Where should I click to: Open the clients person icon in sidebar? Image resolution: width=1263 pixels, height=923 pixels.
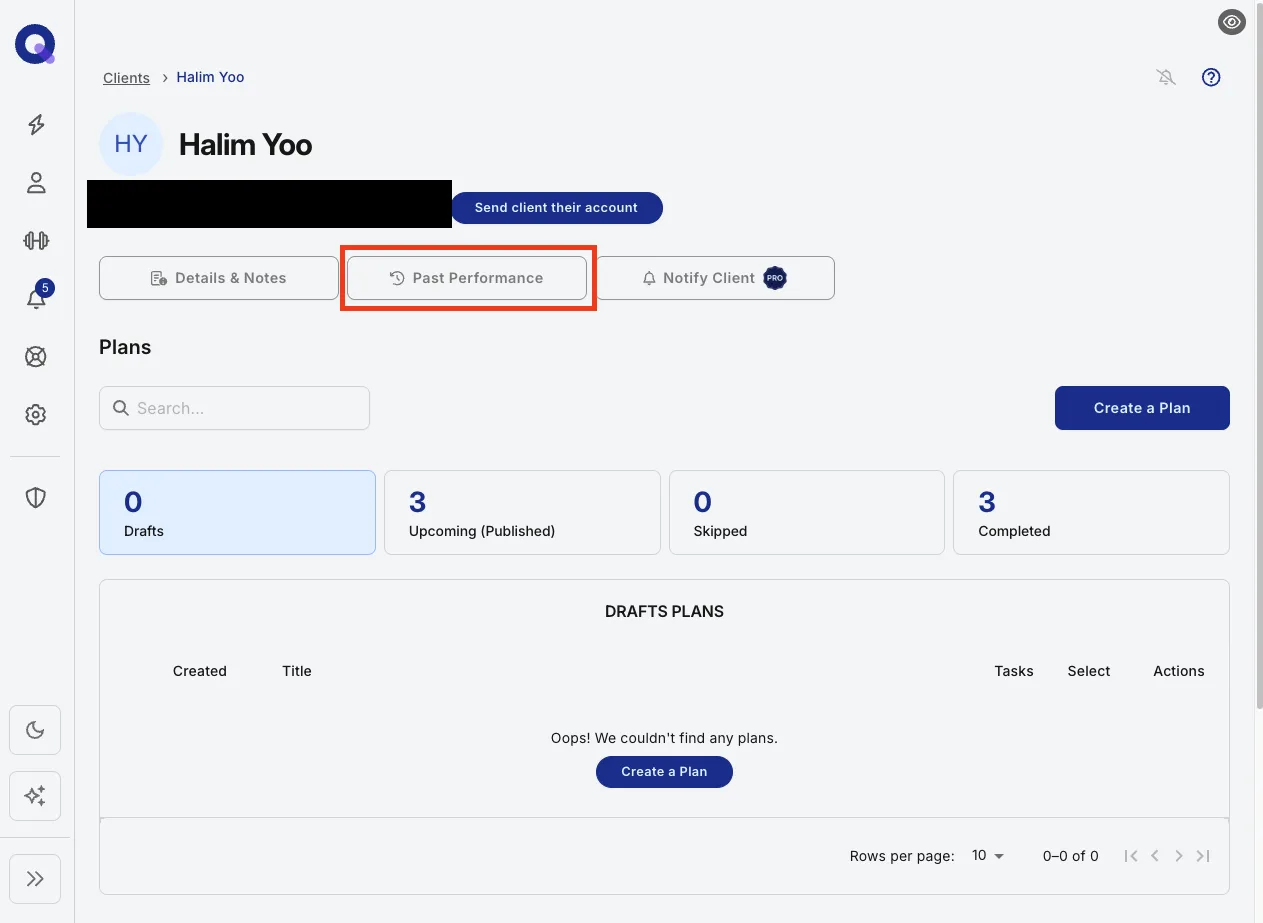(x=36, y=182)
